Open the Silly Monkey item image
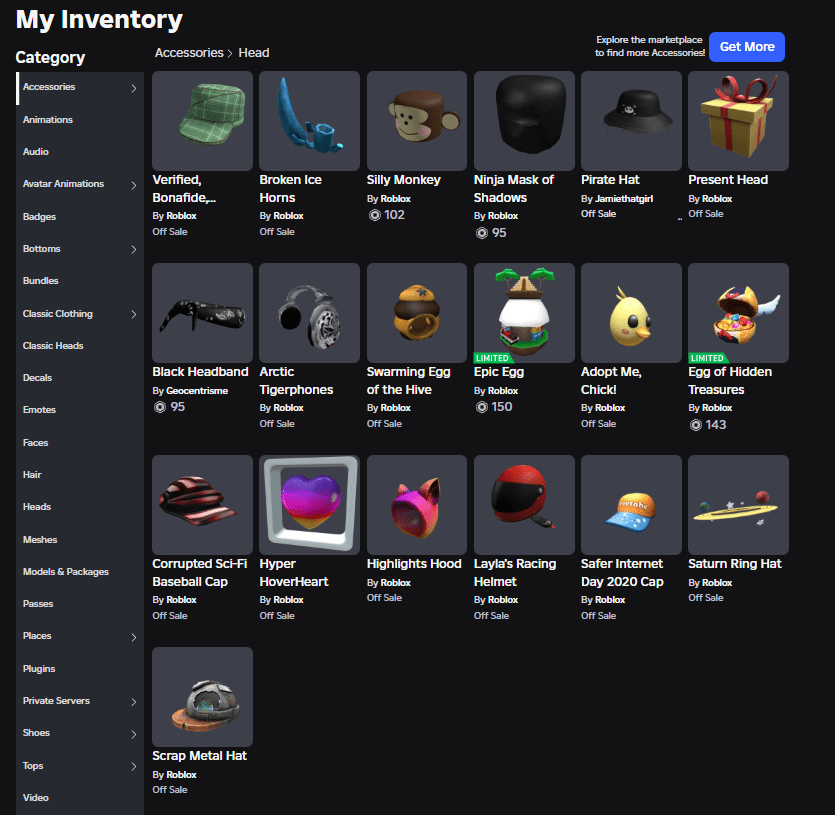 point(417,121)
